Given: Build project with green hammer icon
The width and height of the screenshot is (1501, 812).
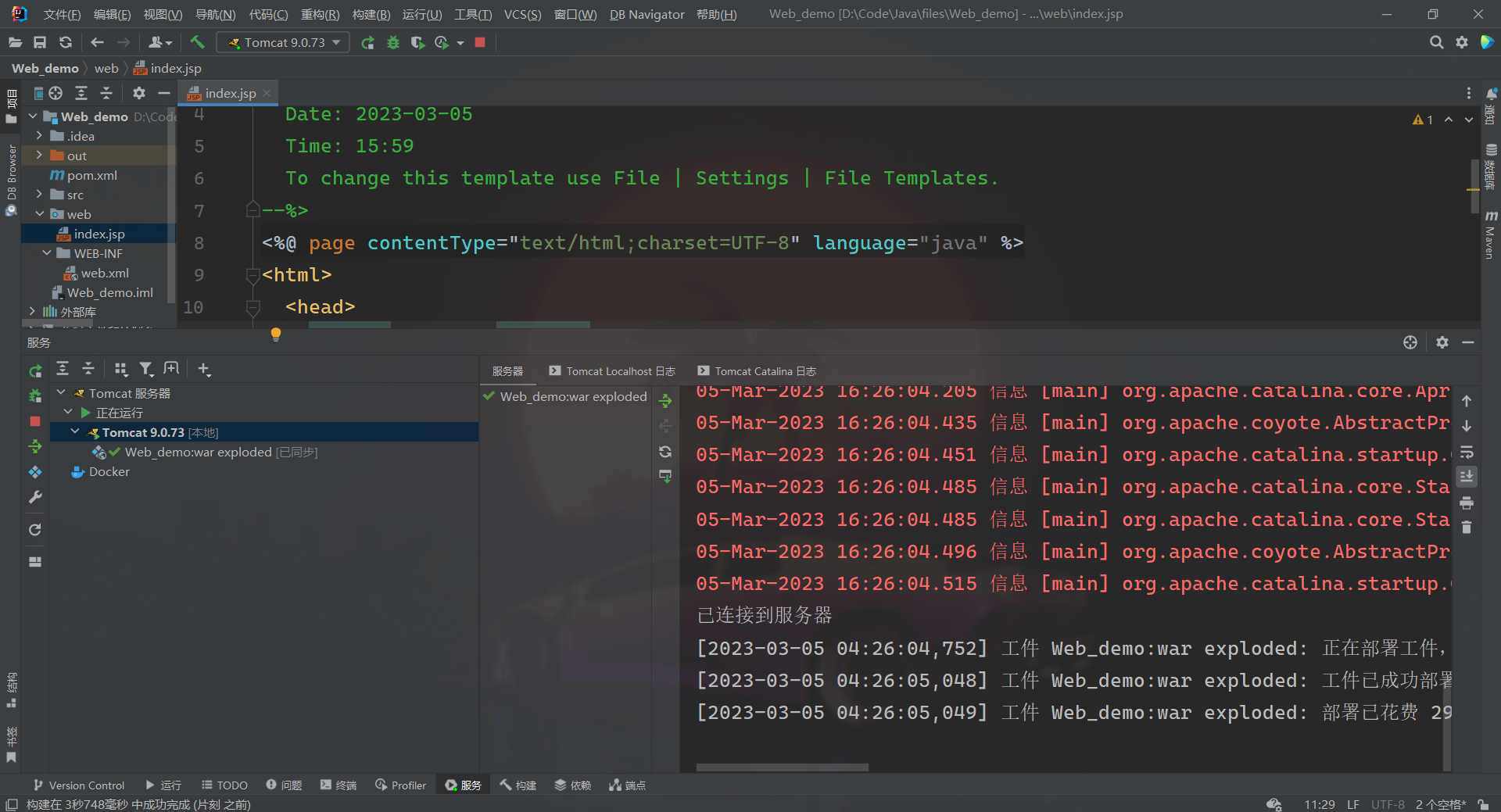Looking at the screenshot, I should [x=197, y=42].
